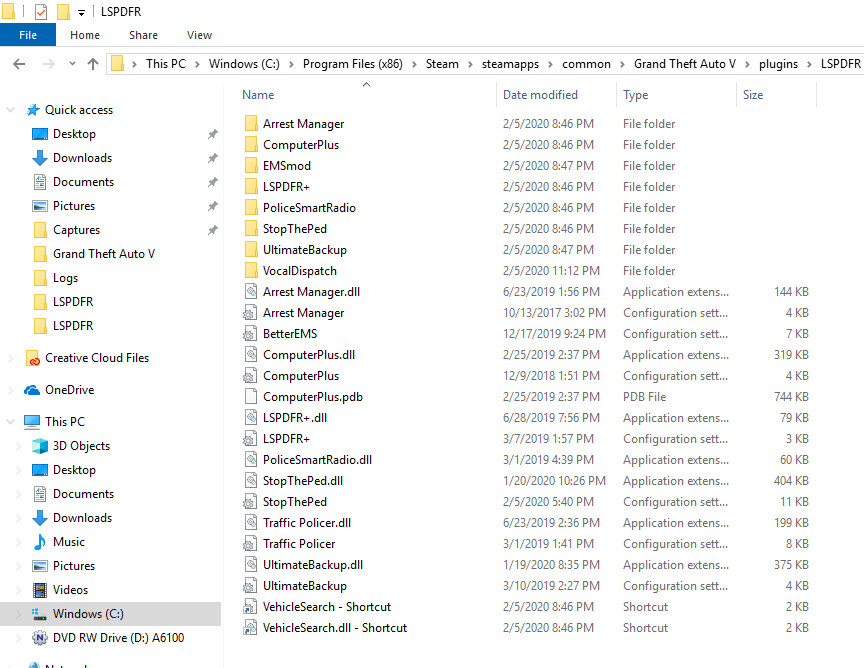Viewport: 864px width, 668px height.
Task: Click the Downloads arrow icon in Quick access
Action: tap(40, 158)
